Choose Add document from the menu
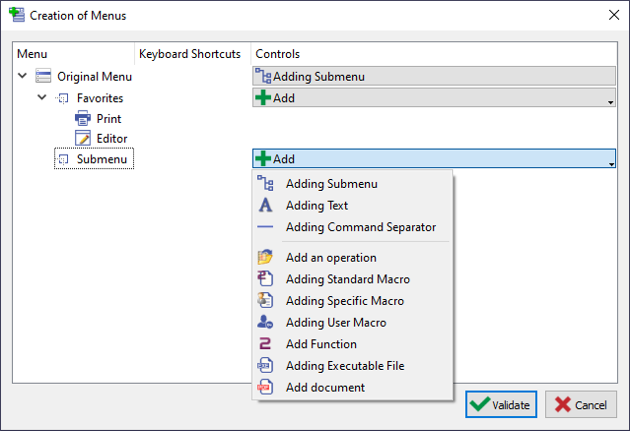 (325, 387)
